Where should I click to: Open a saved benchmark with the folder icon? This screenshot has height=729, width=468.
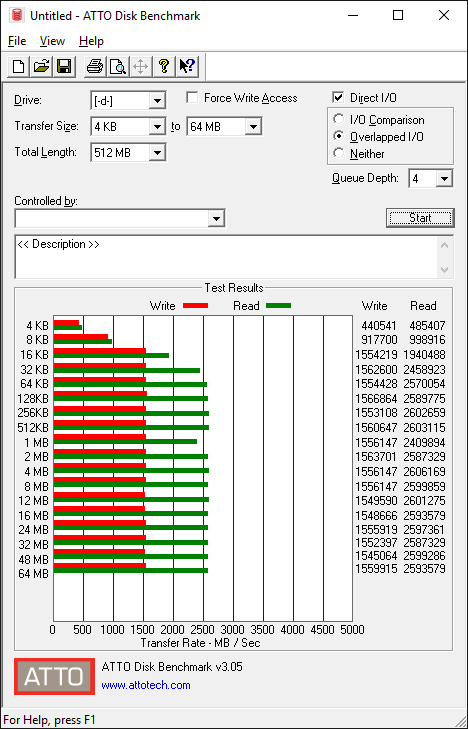[41, 66]
